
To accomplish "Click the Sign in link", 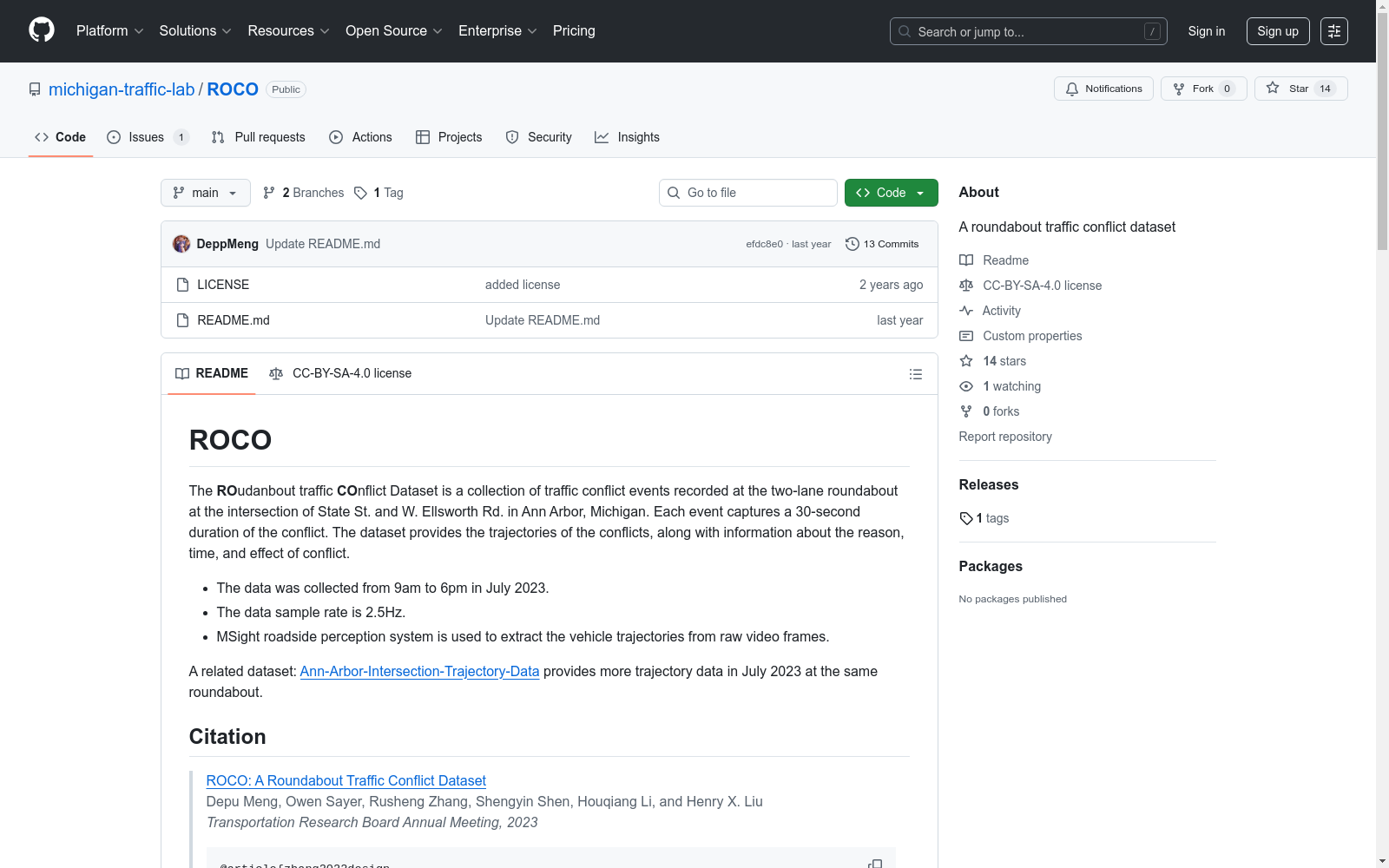I will click(1207, 31).
